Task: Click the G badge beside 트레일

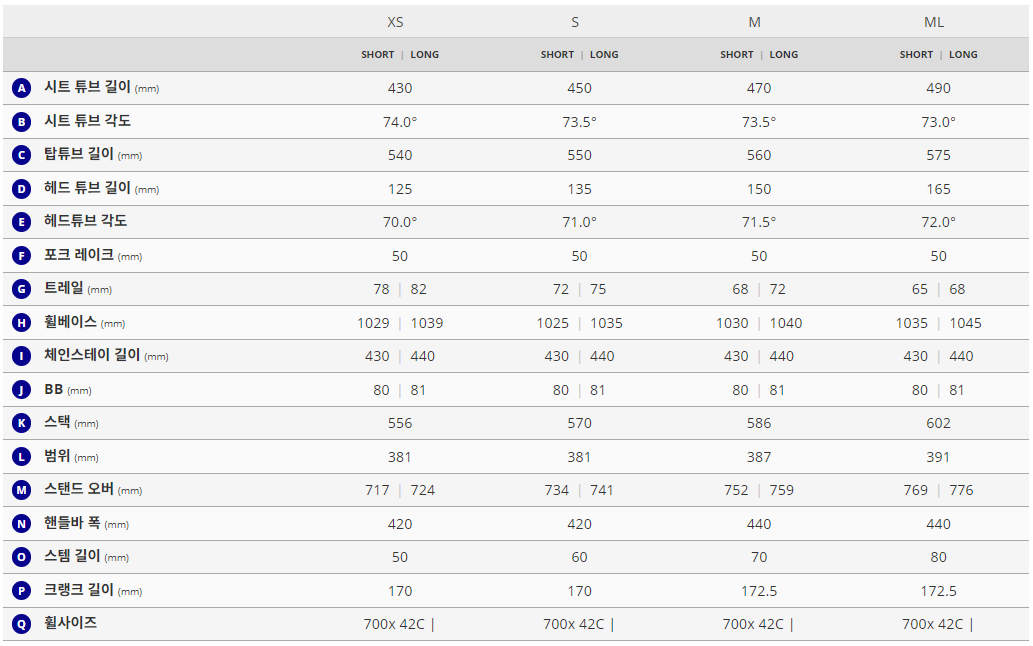Action: (x=22, y=289)
